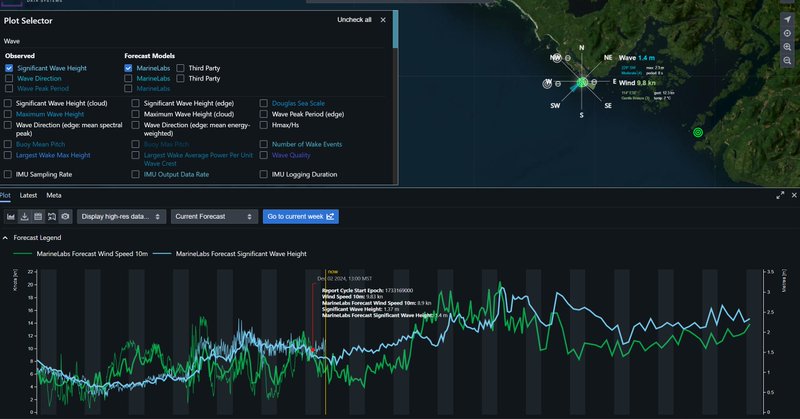The height and width of the screenshot is (419, 800).
Task: Enable observed Wave Direction checkbox
Action: 9,79
